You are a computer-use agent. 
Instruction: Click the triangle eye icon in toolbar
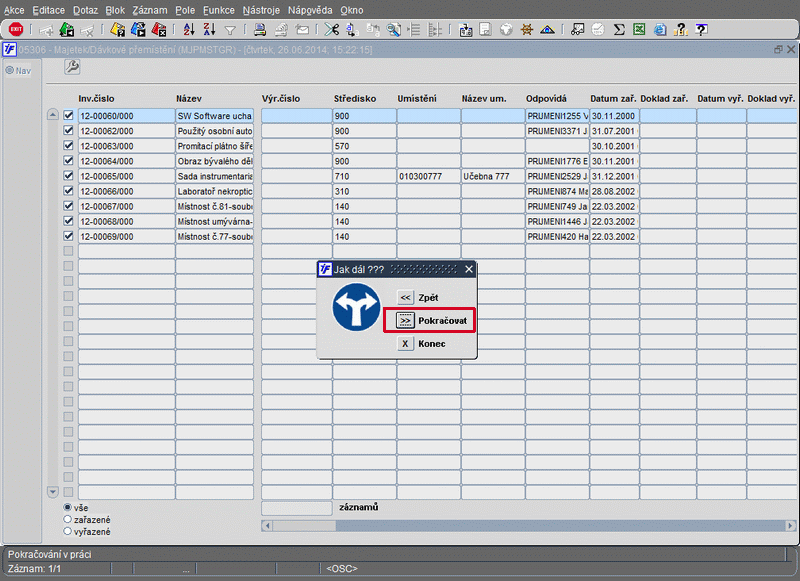(547, 30)
